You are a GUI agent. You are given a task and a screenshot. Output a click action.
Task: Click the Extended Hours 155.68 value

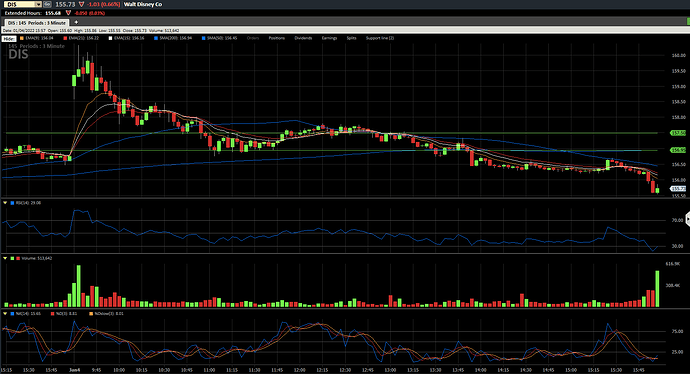[53, 13]
